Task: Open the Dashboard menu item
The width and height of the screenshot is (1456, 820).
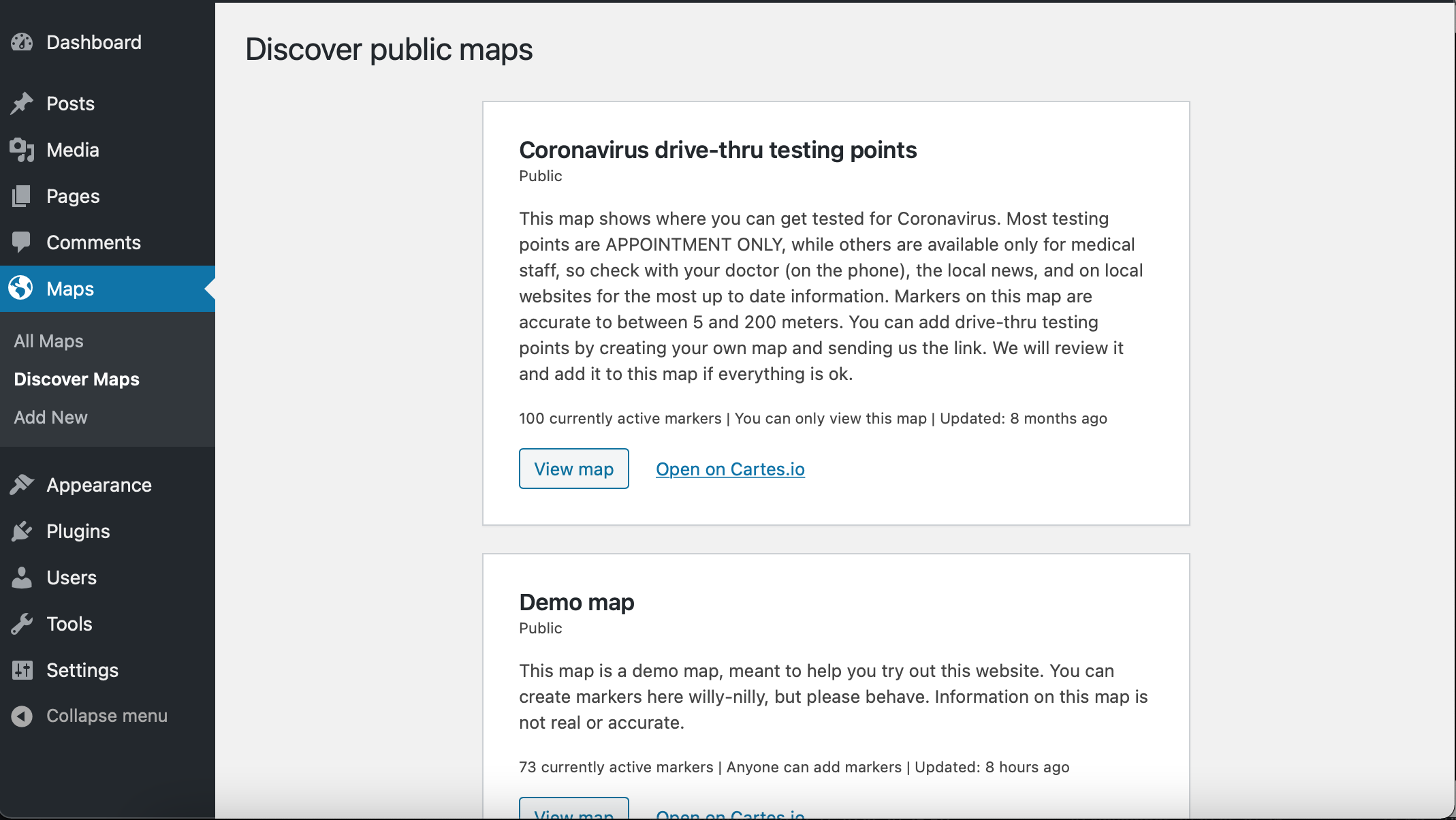Action: (x=94, y=42)
